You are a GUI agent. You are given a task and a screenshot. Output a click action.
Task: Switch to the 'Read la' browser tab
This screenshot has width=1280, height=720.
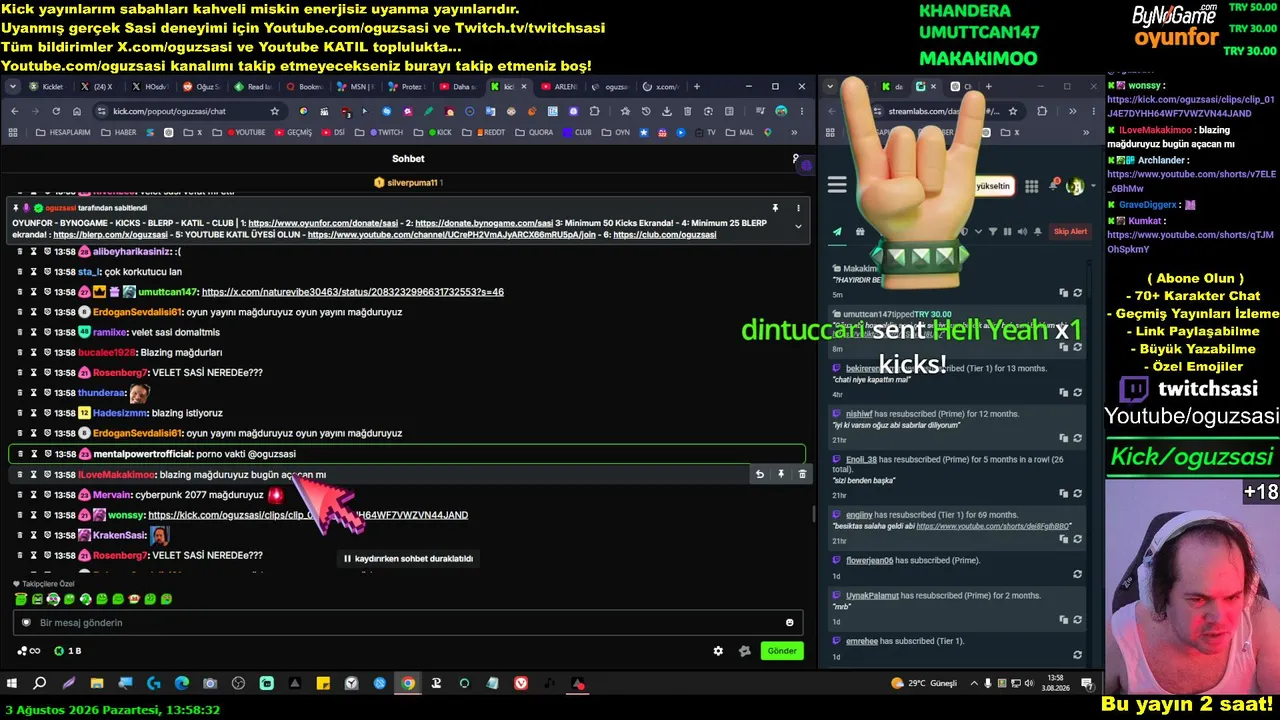tap(252, 87)
